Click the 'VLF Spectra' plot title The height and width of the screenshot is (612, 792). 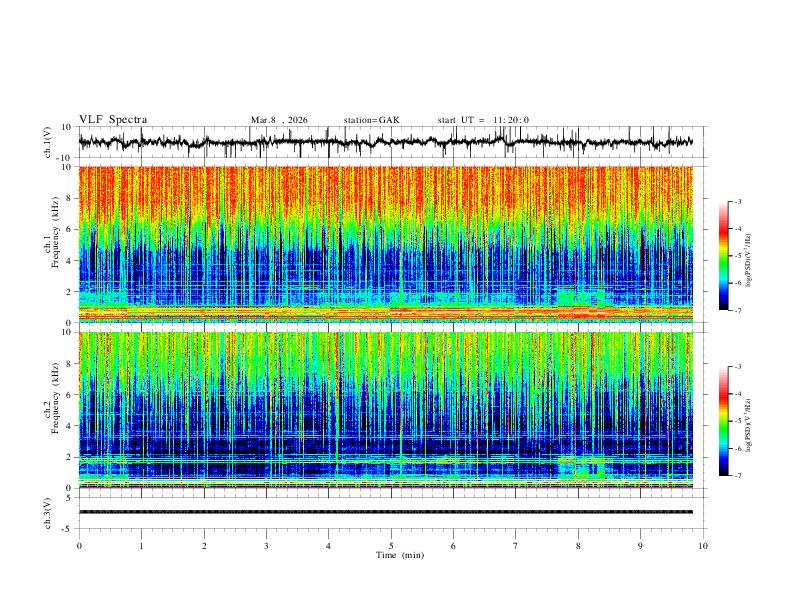[x=113, y=120]
